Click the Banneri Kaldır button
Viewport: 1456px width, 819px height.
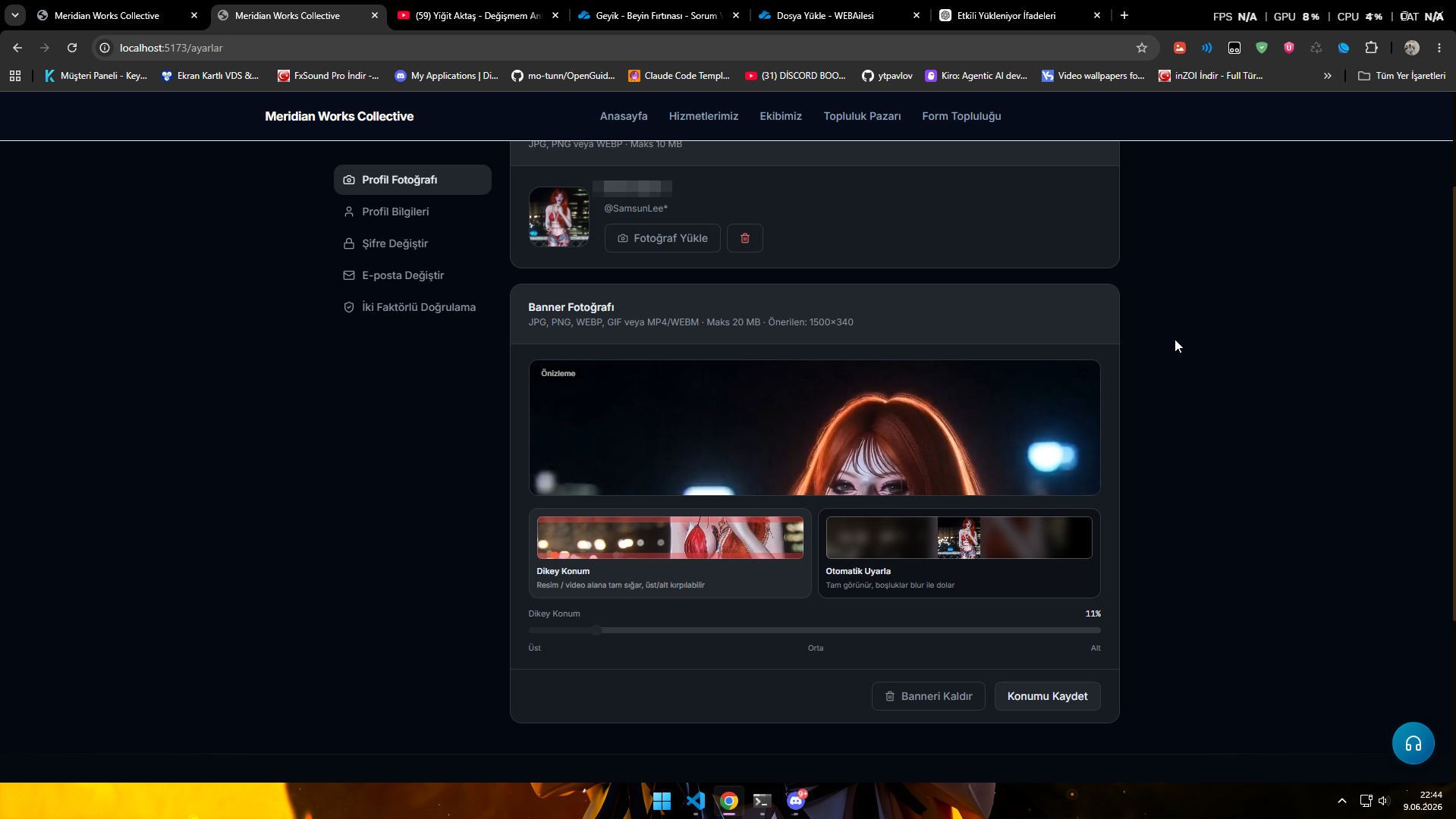point(928,696)
